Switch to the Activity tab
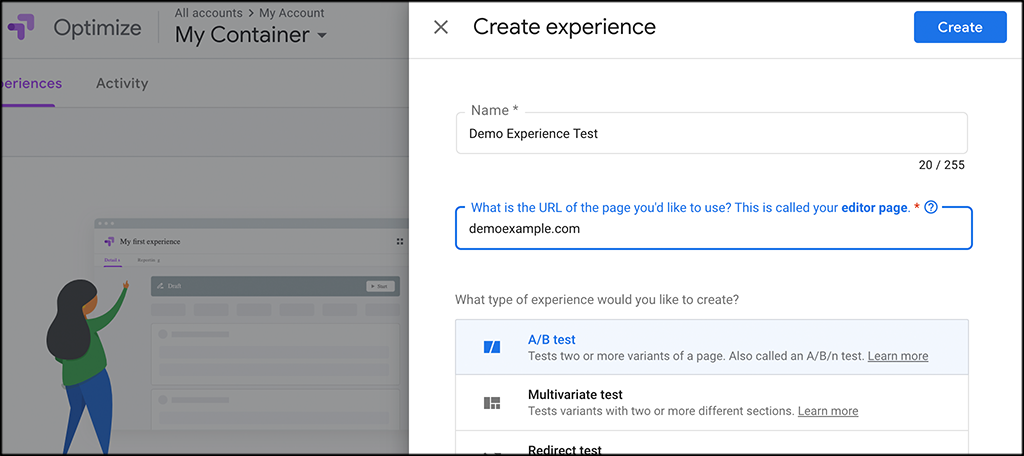 [x=122, y=83]
